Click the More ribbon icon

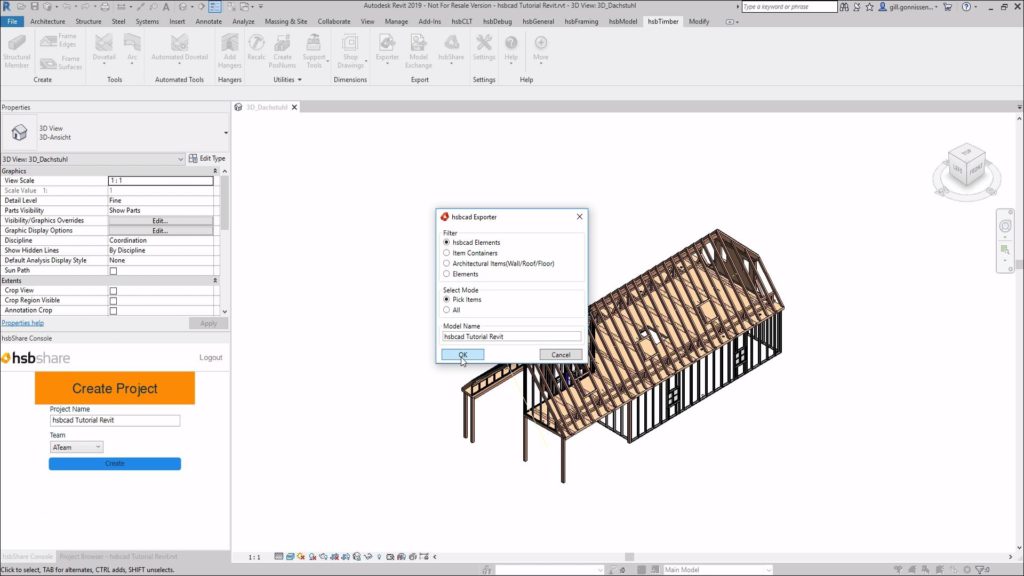pos(541,49)
